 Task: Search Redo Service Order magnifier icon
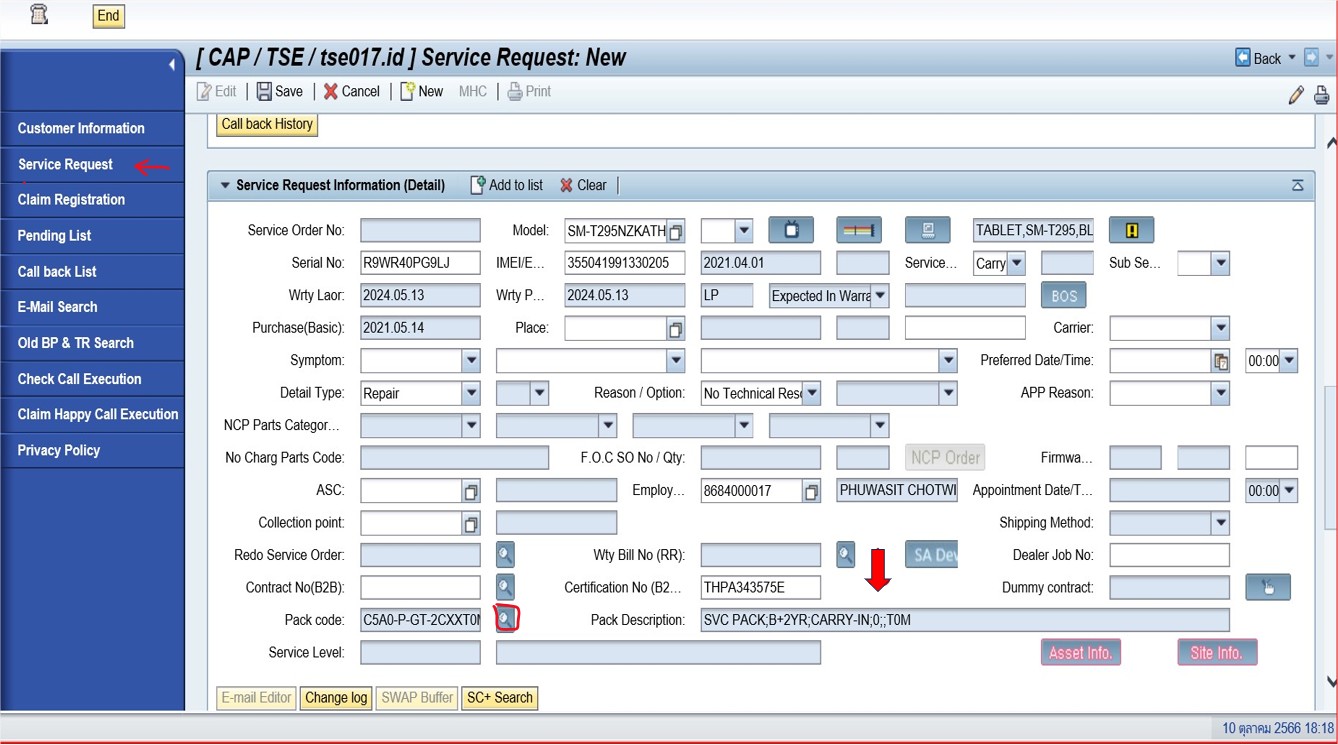tap(506, 554)
